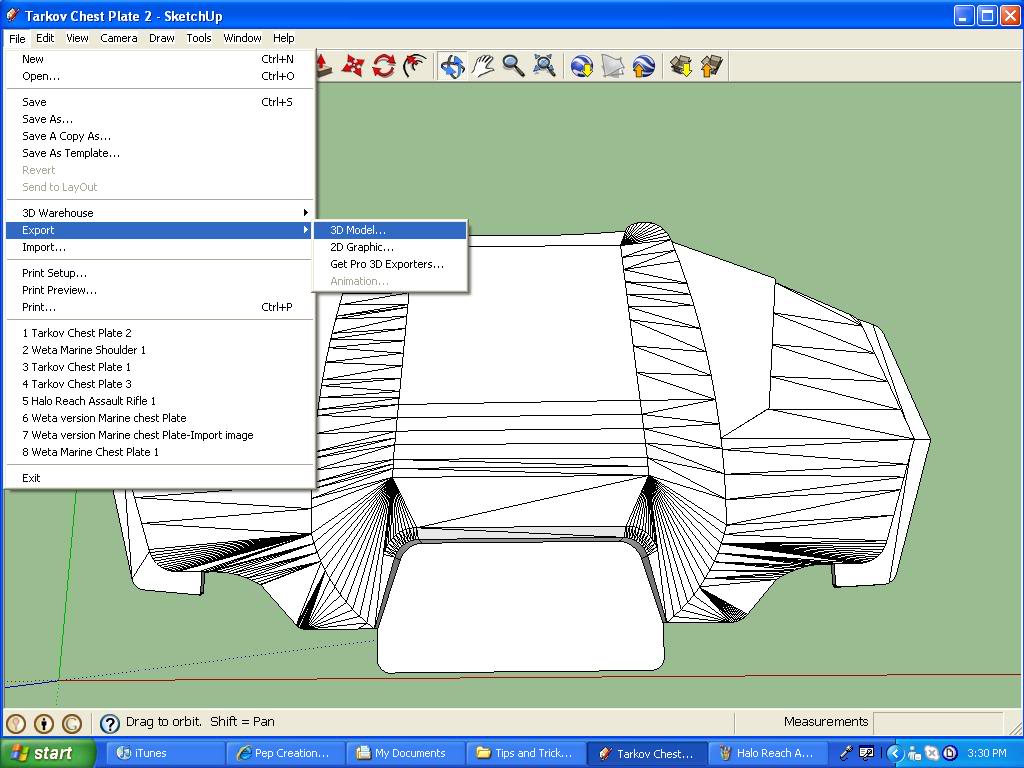Select the Pan hand tool

click(x=483, y=65)
